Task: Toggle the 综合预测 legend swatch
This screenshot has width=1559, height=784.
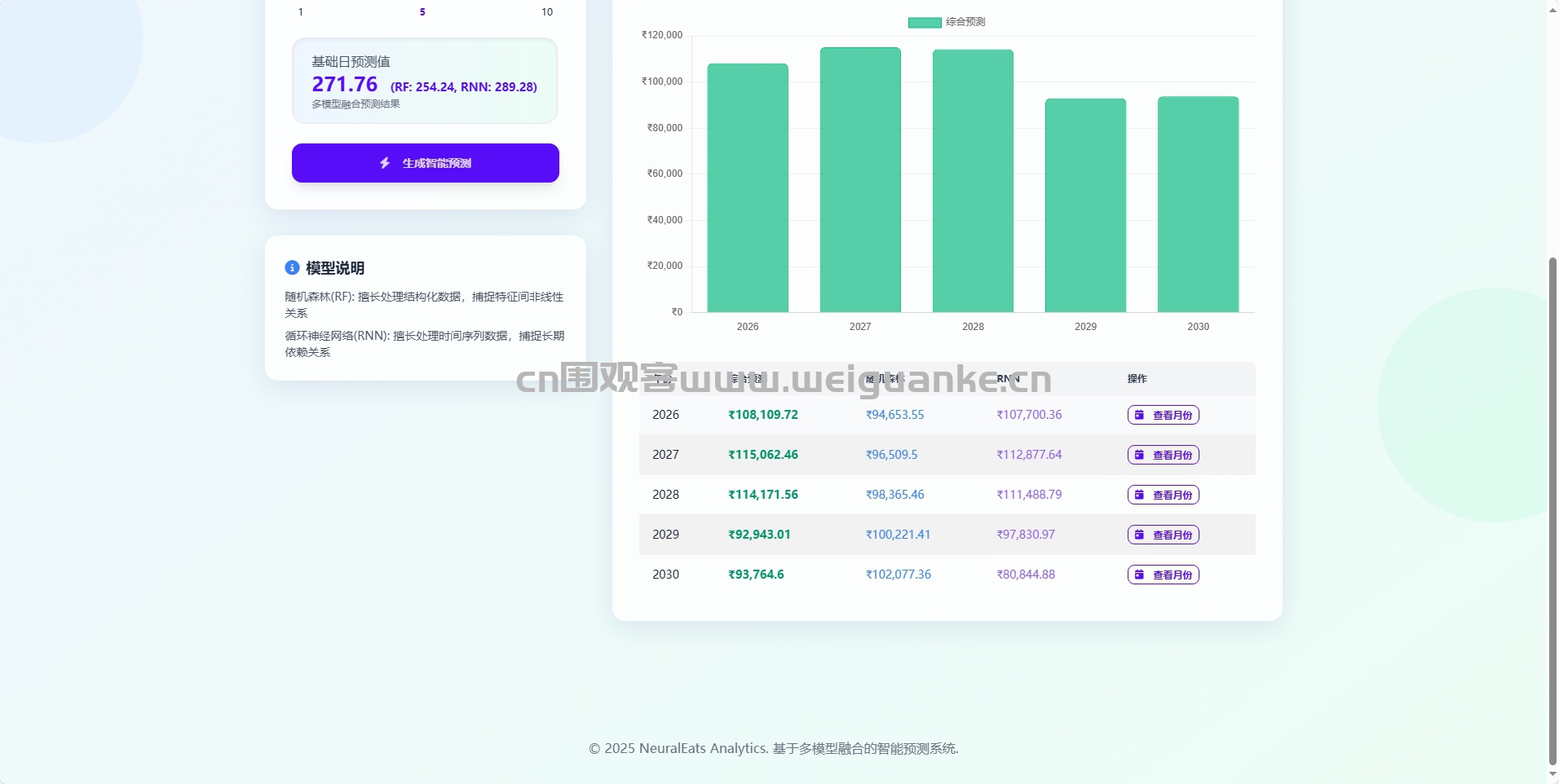Action: (x=925, y=22)
